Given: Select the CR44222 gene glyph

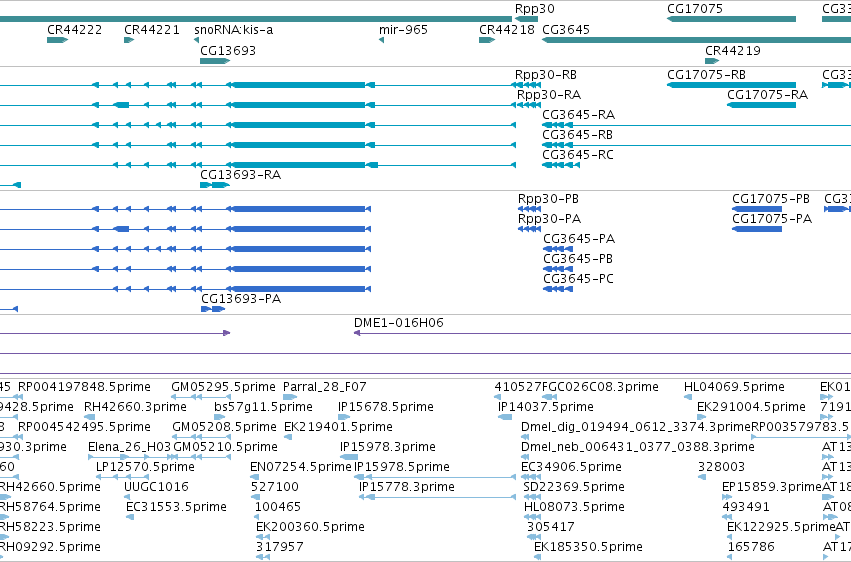Looking at the screenshot, I should click(58, 40).
